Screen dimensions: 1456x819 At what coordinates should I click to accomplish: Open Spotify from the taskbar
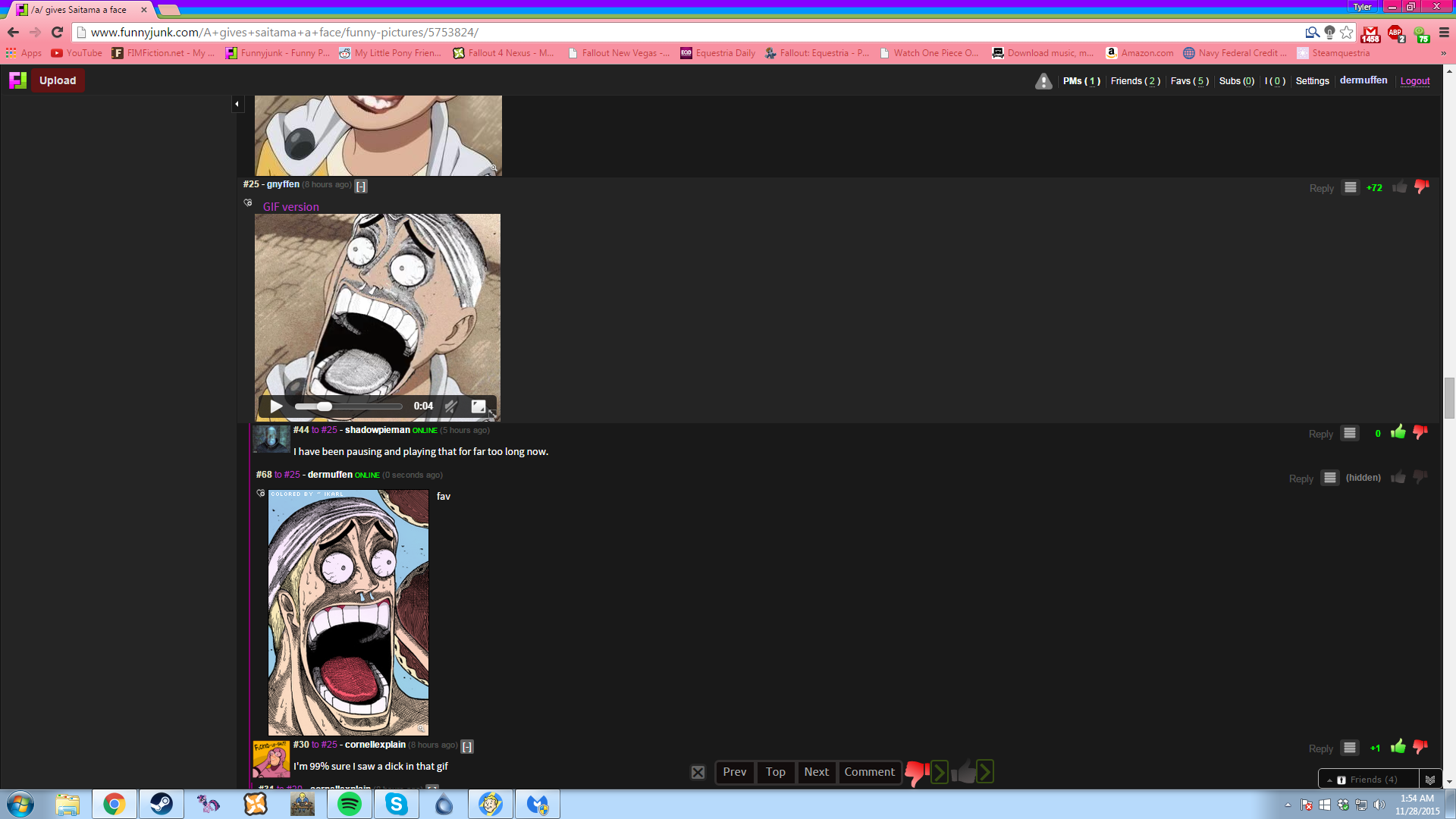(x=349, y=804)
